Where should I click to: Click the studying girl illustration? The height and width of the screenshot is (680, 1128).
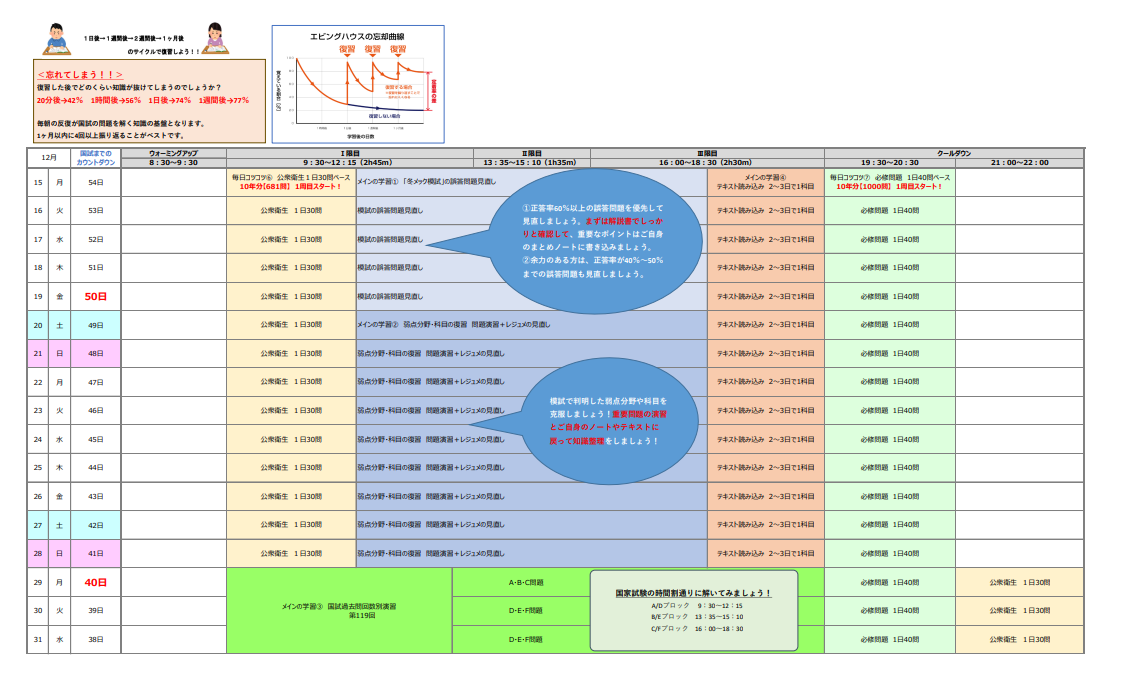[x=214, y=38]
